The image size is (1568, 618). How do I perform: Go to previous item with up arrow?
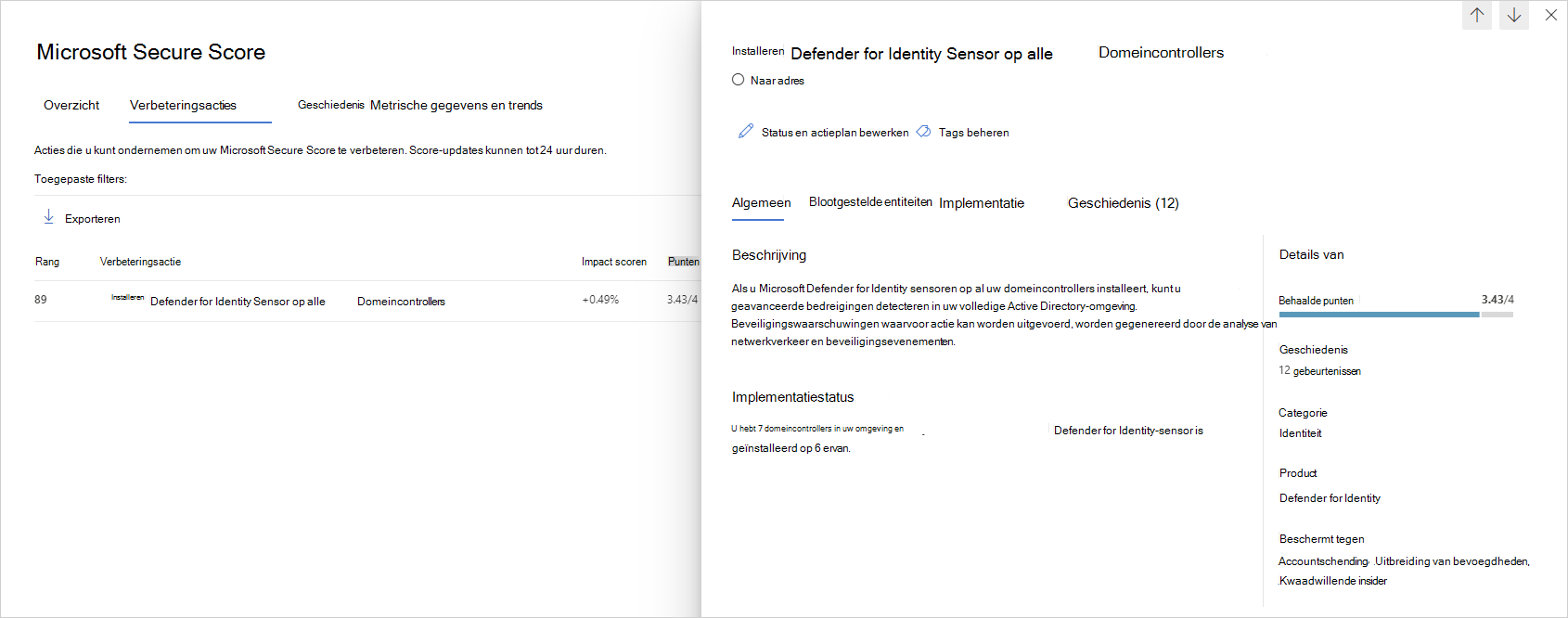tap(1477, 15)
